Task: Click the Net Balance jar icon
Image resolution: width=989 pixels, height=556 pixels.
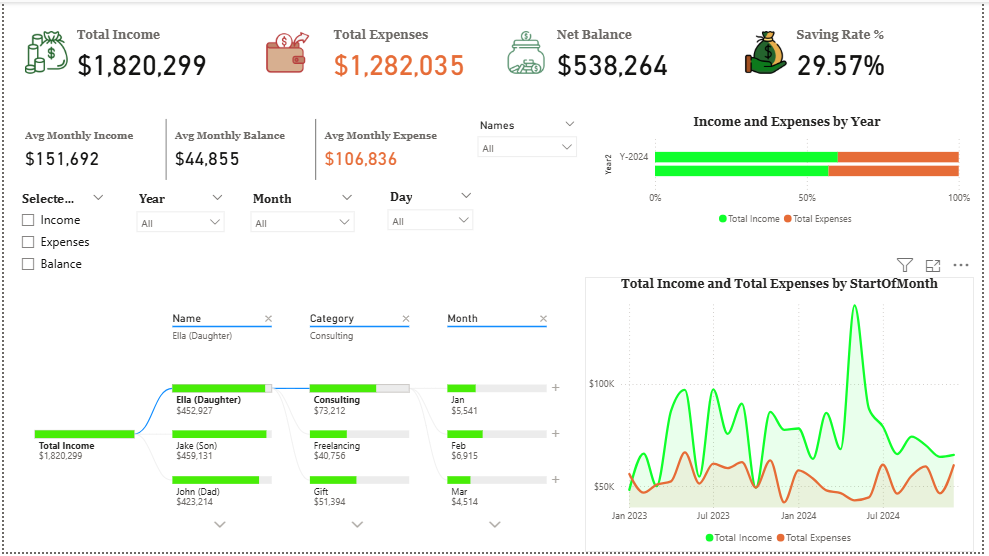Action: pyautogui.click(x=526, y=55)
